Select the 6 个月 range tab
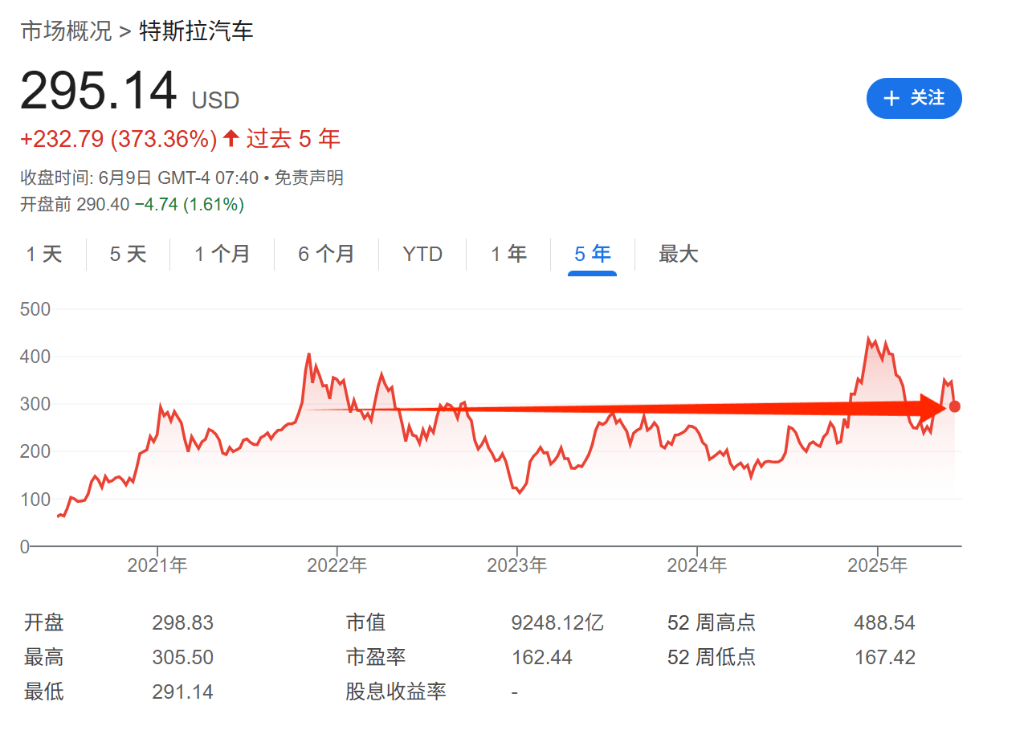The image size is (1024, 733). [327, 254]
